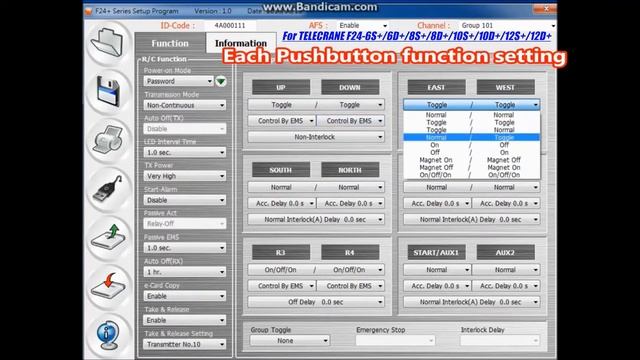Open UP Control By EMS dropdown
640x360 pixels.
(x=281, y=121)
